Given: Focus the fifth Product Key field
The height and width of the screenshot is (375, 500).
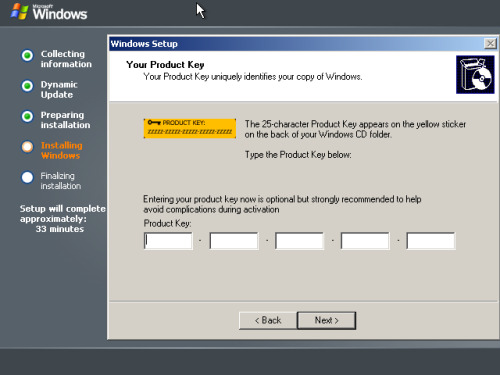Looking at the screenshot, I should (431, 241).
